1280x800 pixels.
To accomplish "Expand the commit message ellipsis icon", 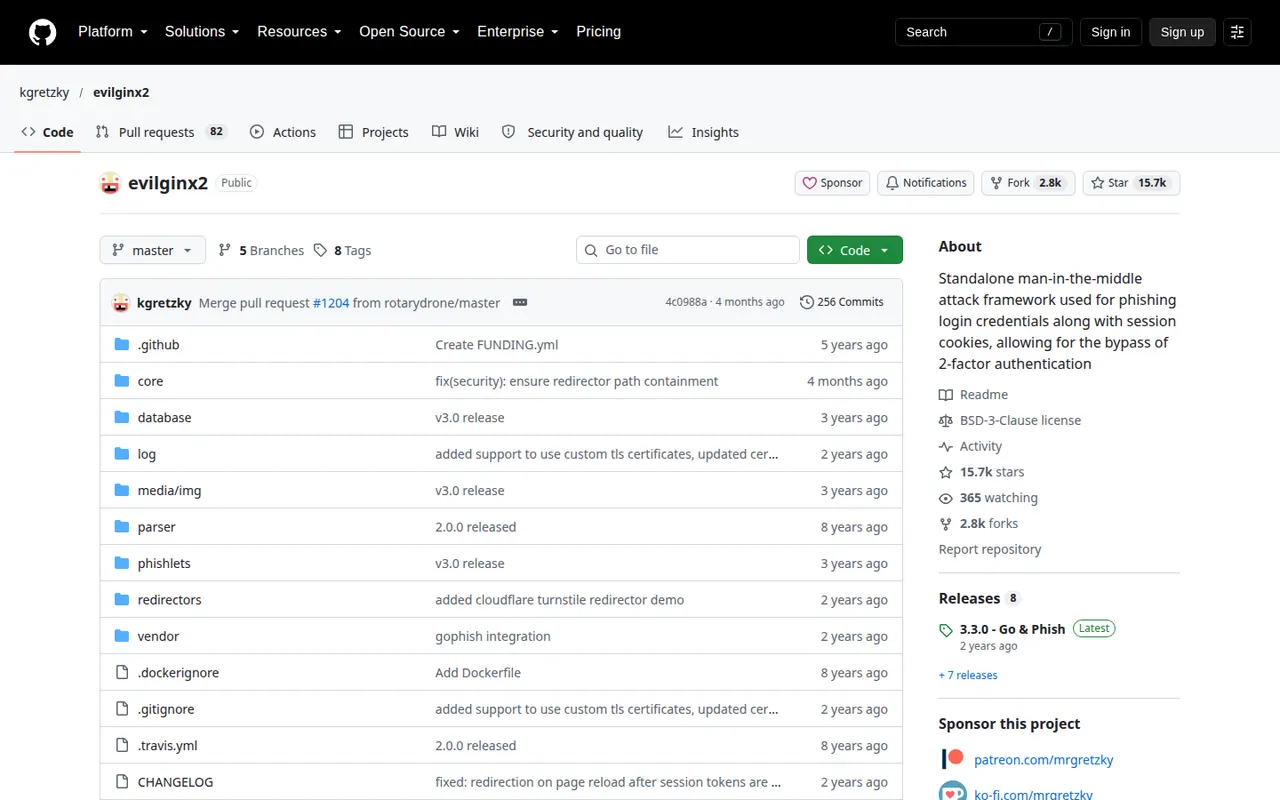I will [x=520, y=303].
